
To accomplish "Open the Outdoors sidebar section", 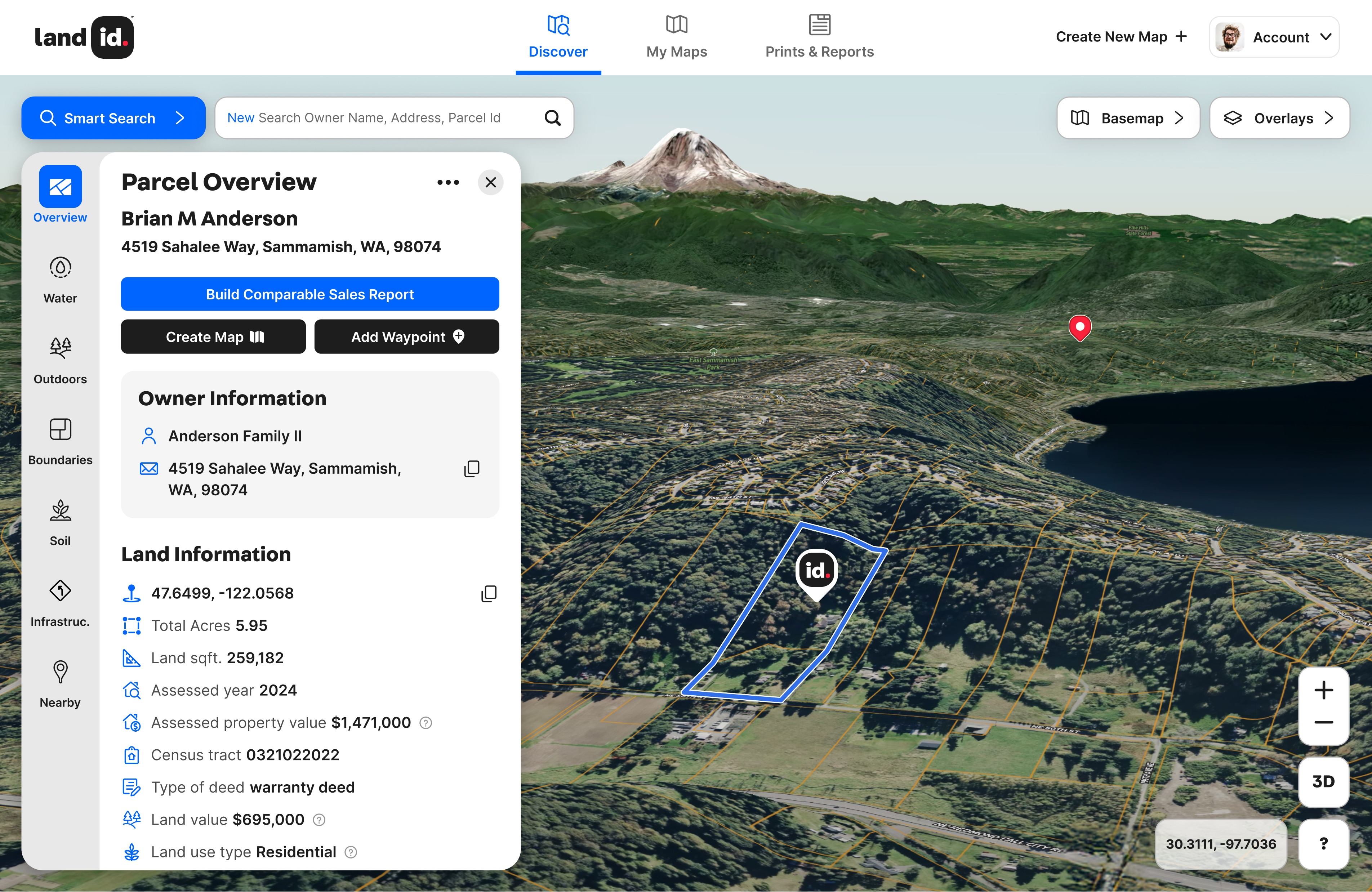I will point(60,360).
